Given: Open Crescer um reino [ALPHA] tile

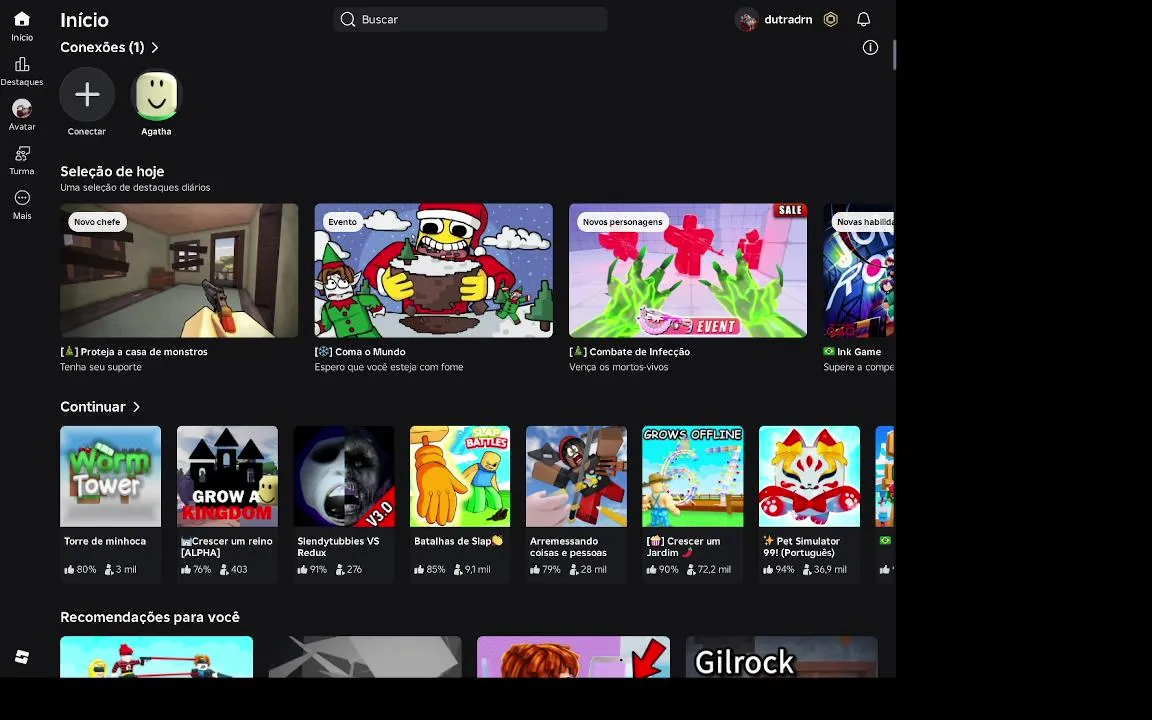Looking at the screenshot, I should point(227,476).
